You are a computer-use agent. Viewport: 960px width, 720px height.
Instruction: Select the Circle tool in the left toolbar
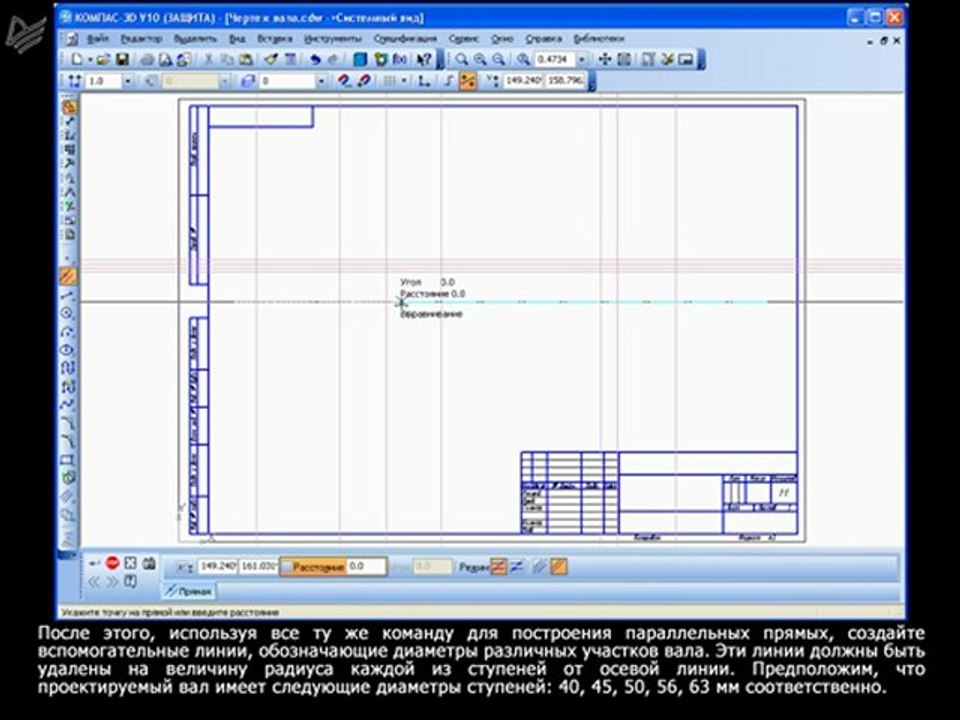tap(69, 313)
